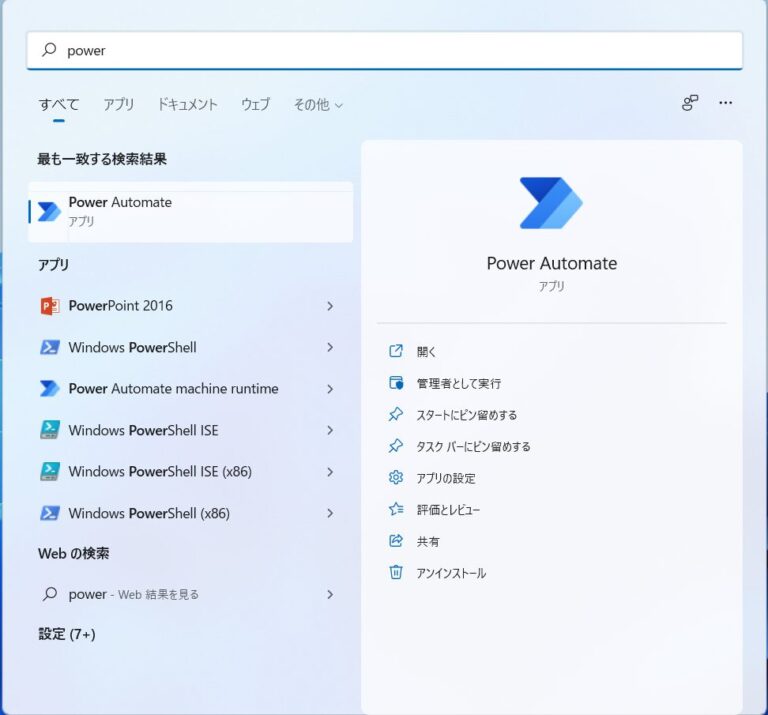Expand Power Automate machine runtime chevron

(x=330, y=389)
